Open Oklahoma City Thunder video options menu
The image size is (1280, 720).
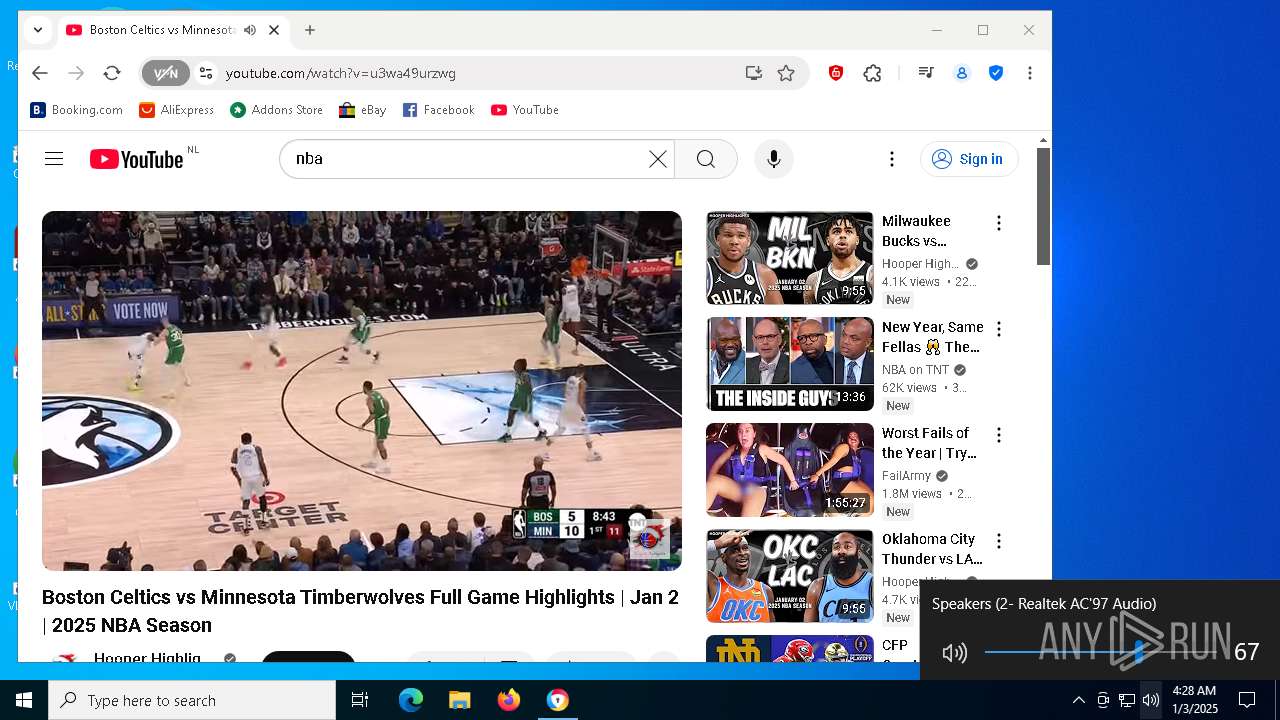coord(998,541)
